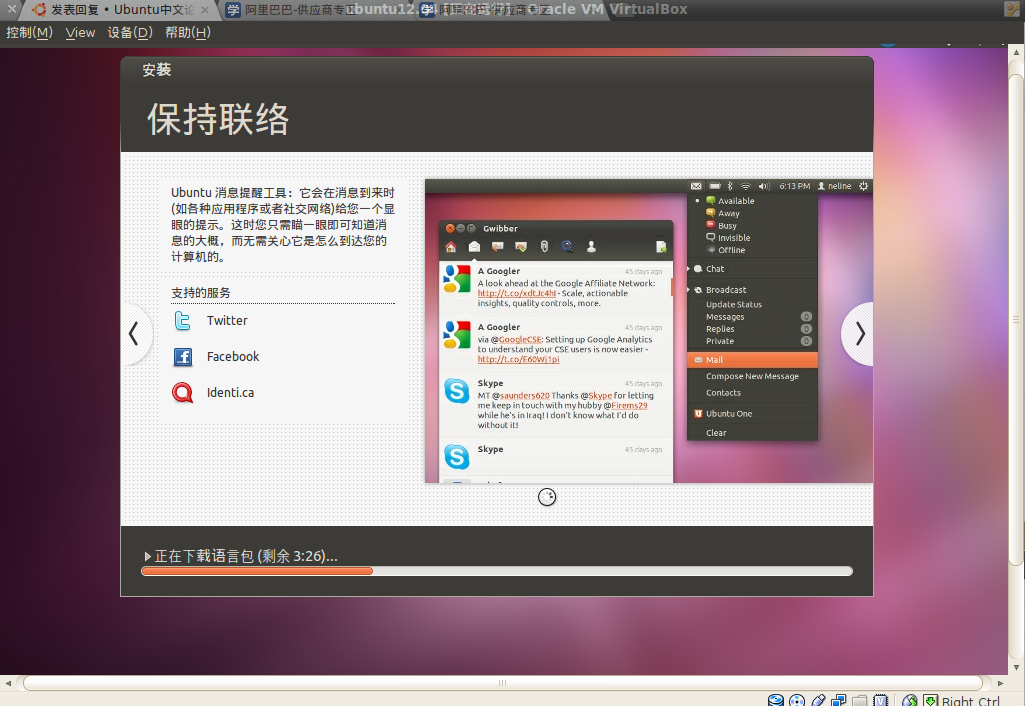The image size is (1025, 706).
Task: Click the VirtualBox network adapters status icon
Action: (x=839, y=700)
